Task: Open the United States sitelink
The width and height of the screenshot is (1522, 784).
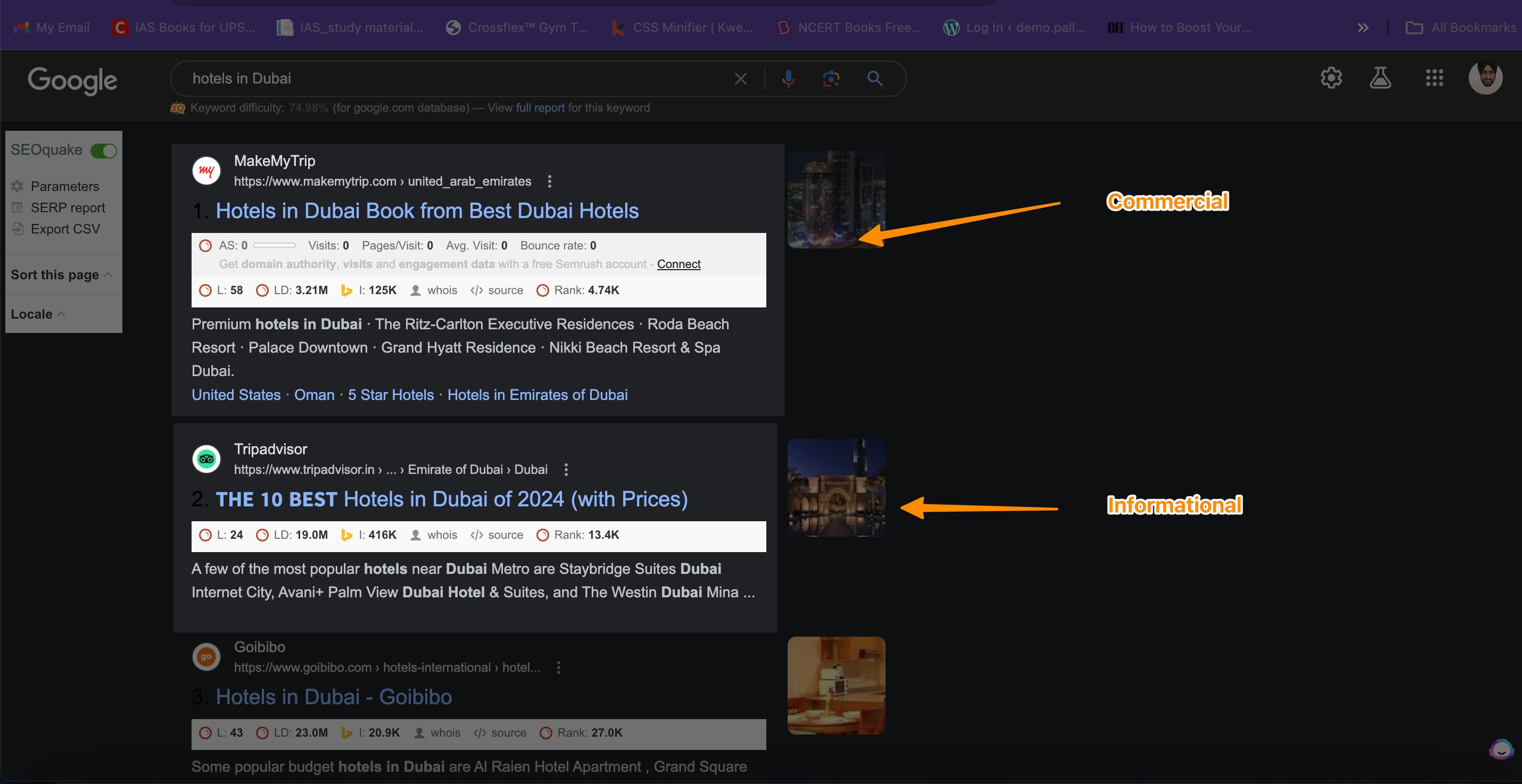Action: (x=236, y=395)
